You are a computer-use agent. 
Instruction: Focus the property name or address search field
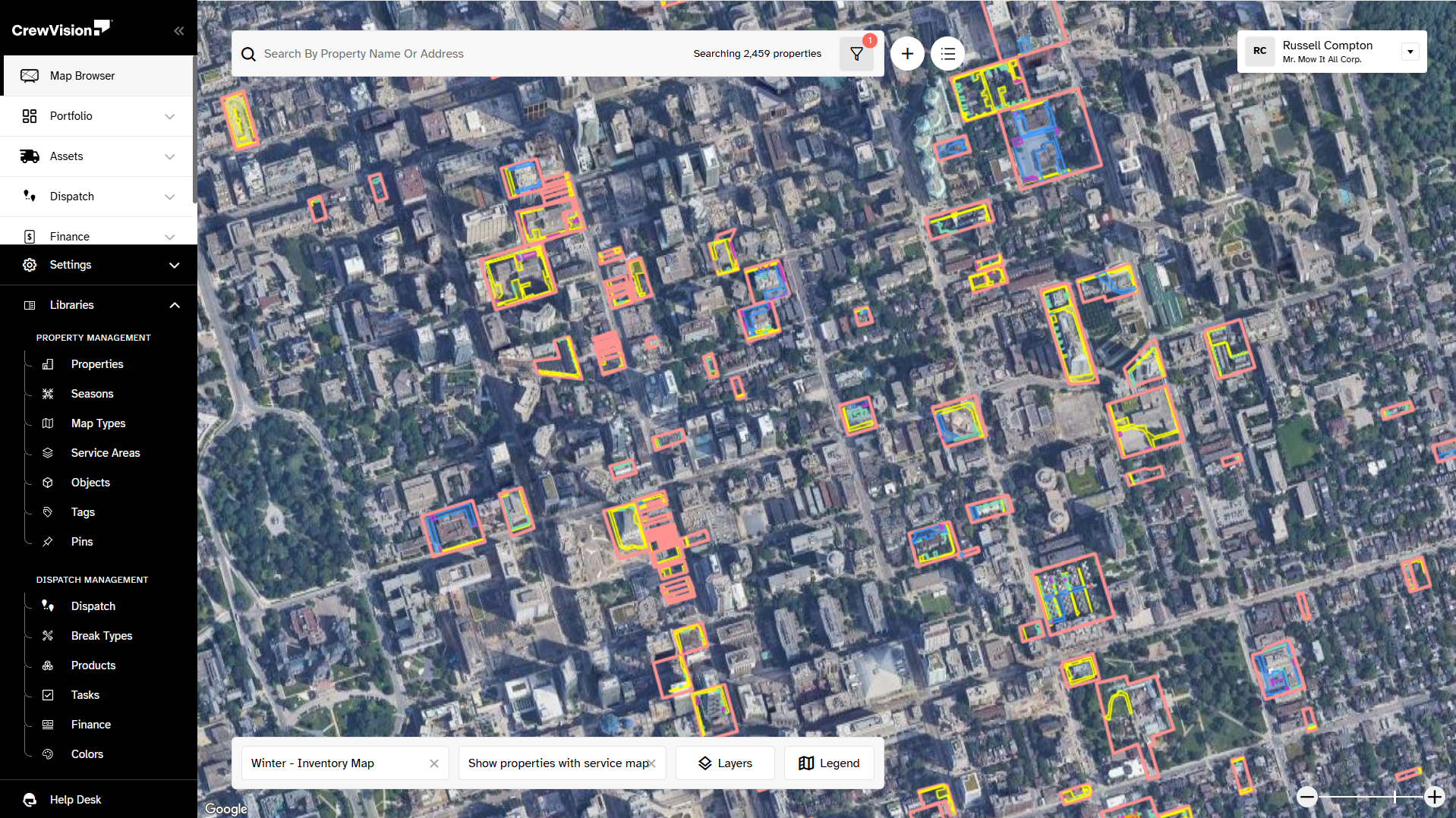click(471, 54)
